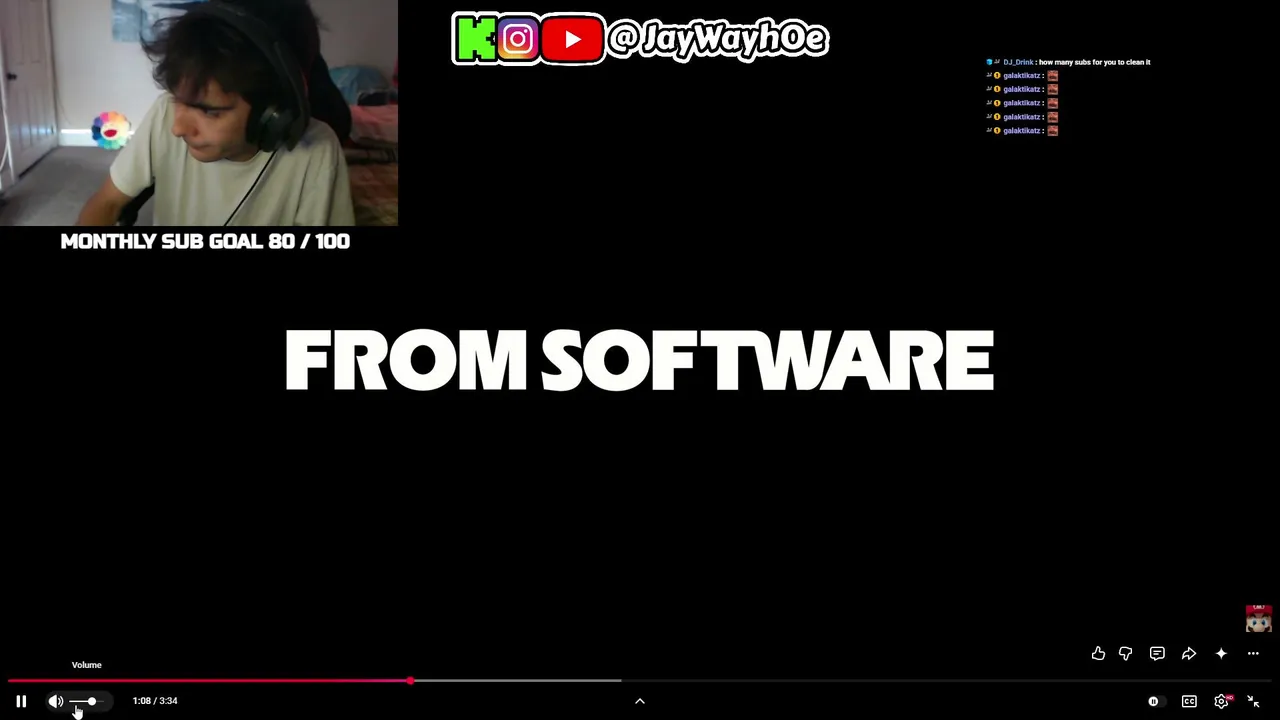Click DJ_Drink's chat message about subs
Viewport: 1280px width, 720px height.
click(1068, 62)
